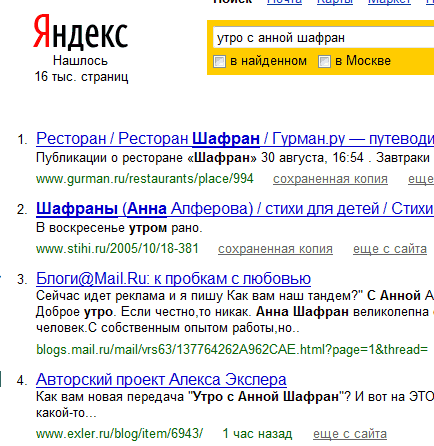Click 'еще' link beside gurman.ru saved copy

[x=421, y=179]
